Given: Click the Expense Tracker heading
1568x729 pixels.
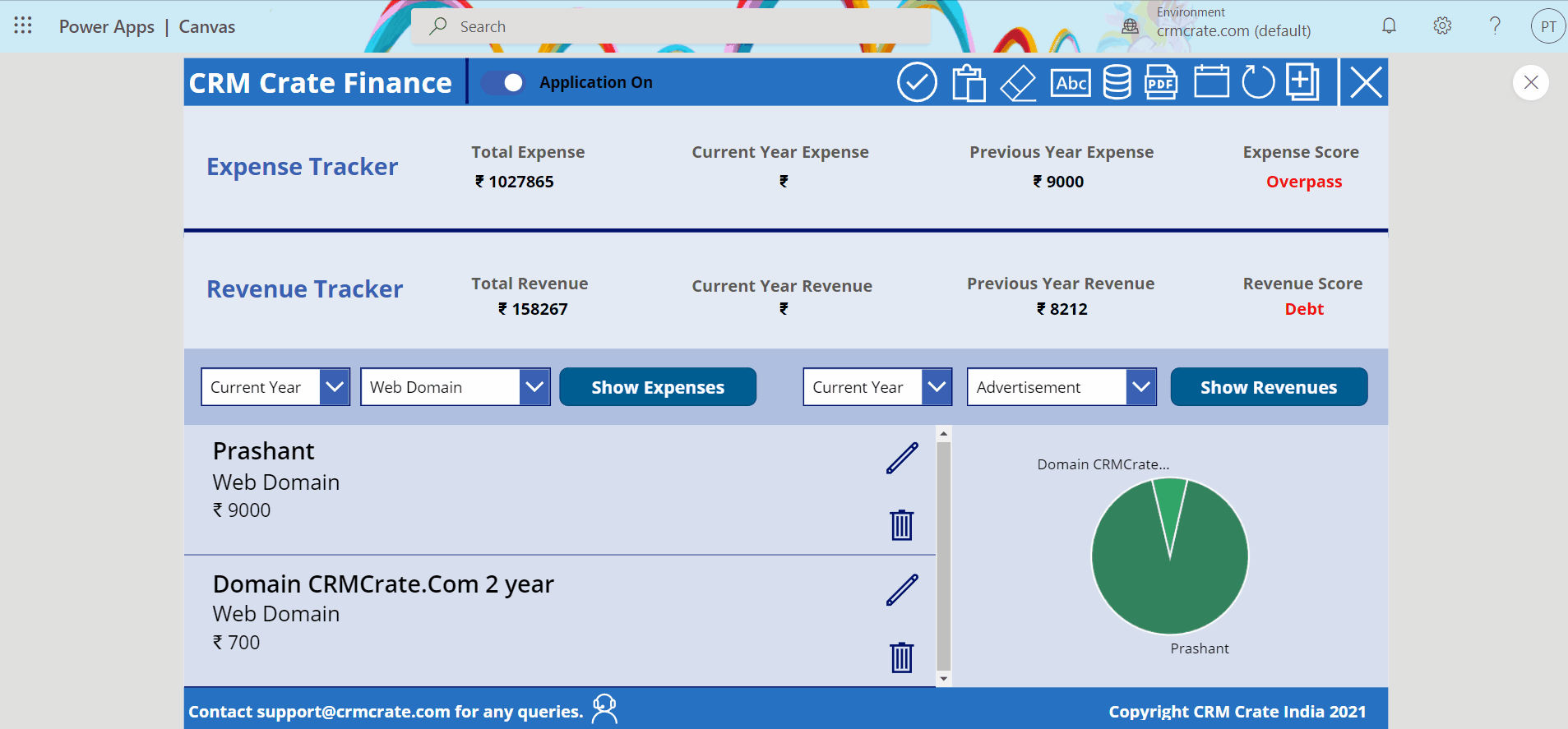Looking at the screenshot, I should point(302,167).
